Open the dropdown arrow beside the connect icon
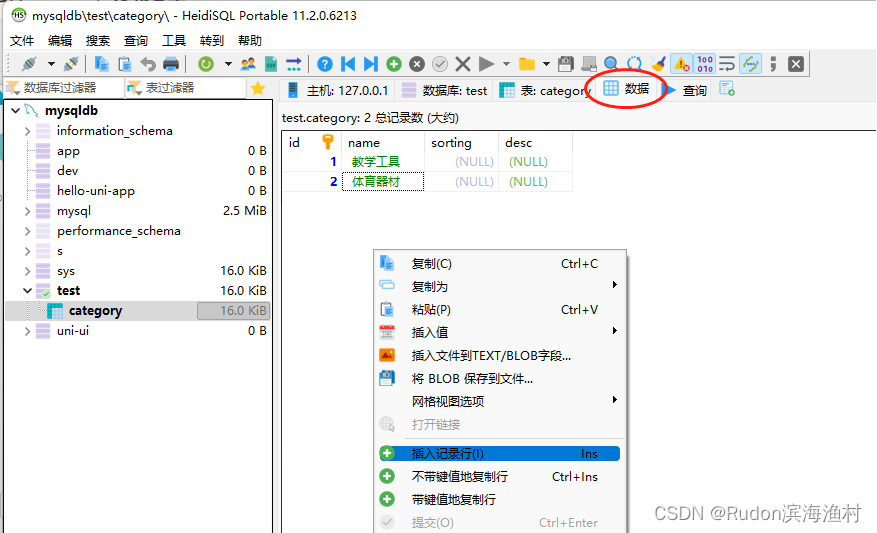877x533 pixels. click(x=51, y=64)
